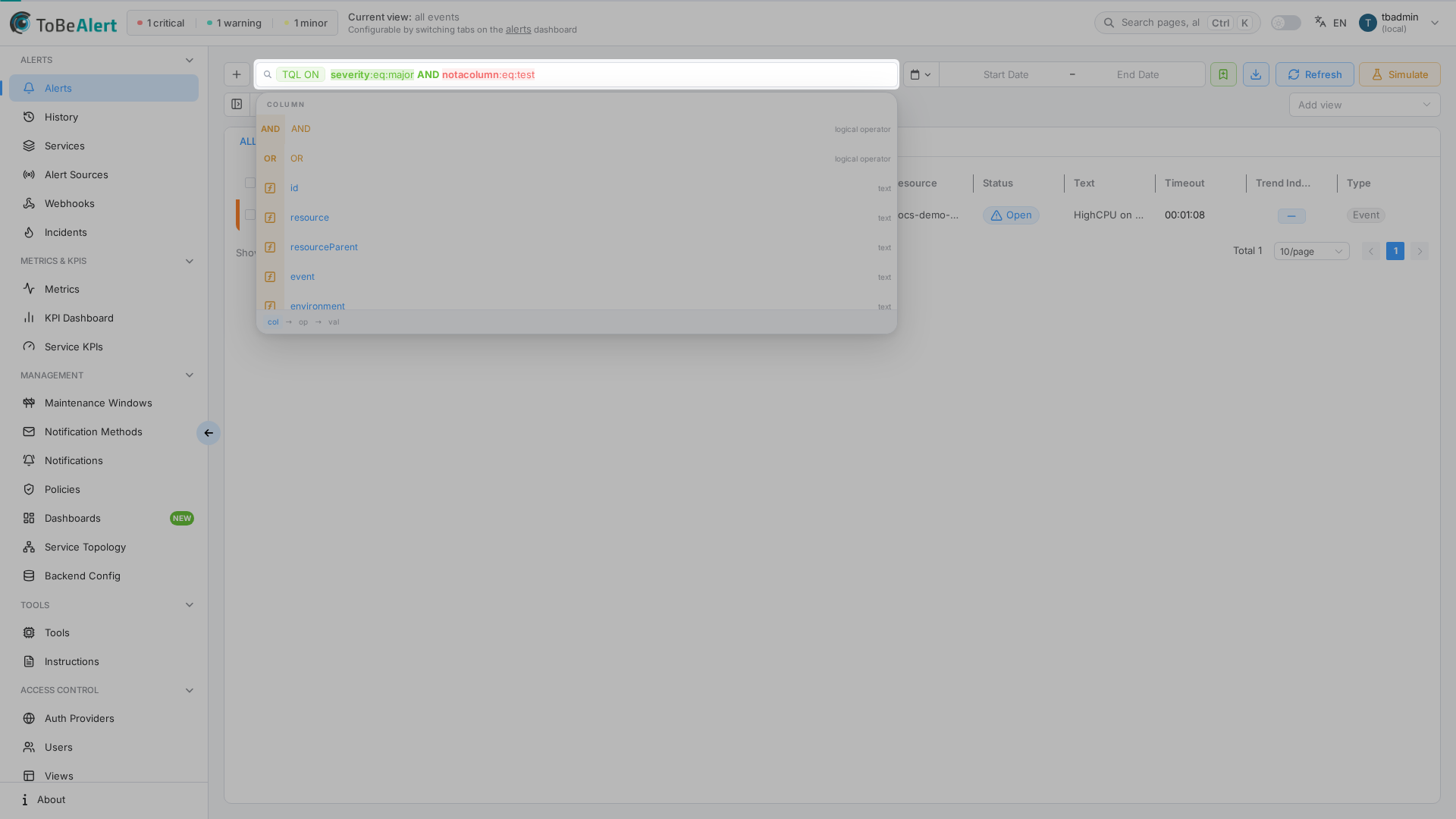Open Services in the sidebar

click(104, 146)
